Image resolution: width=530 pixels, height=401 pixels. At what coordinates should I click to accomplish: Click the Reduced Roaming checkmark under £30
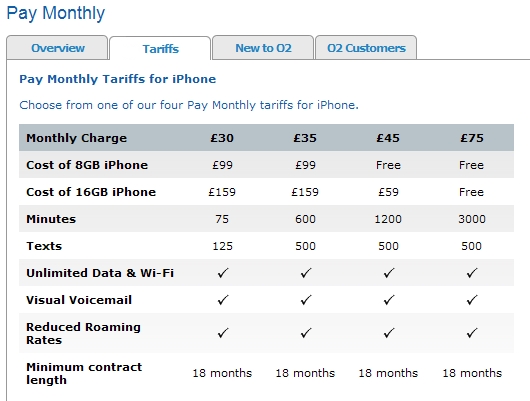click(x=223, y=333)
